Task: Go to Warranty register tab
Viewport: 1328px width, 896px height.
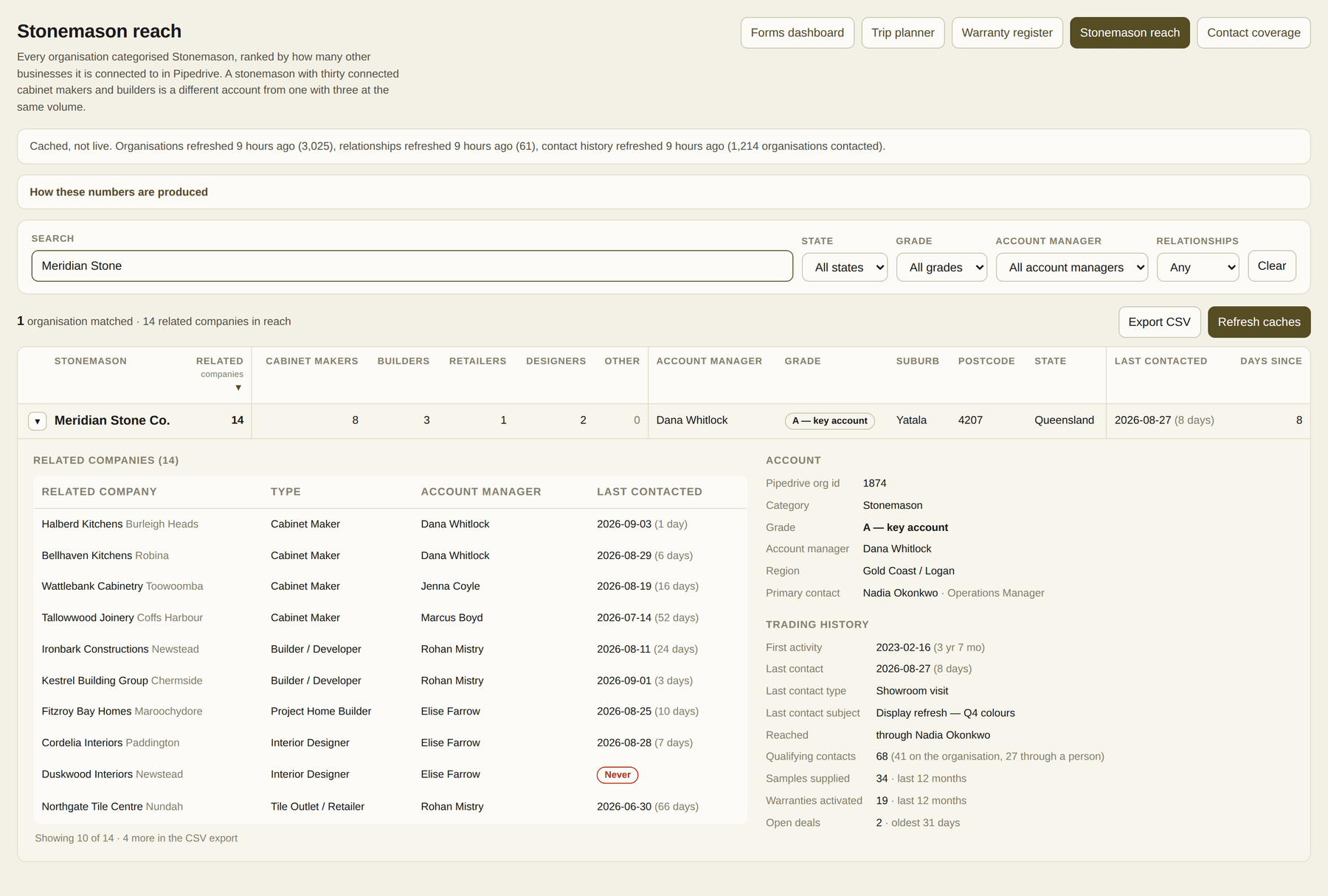Action: tap(1007, 32)
